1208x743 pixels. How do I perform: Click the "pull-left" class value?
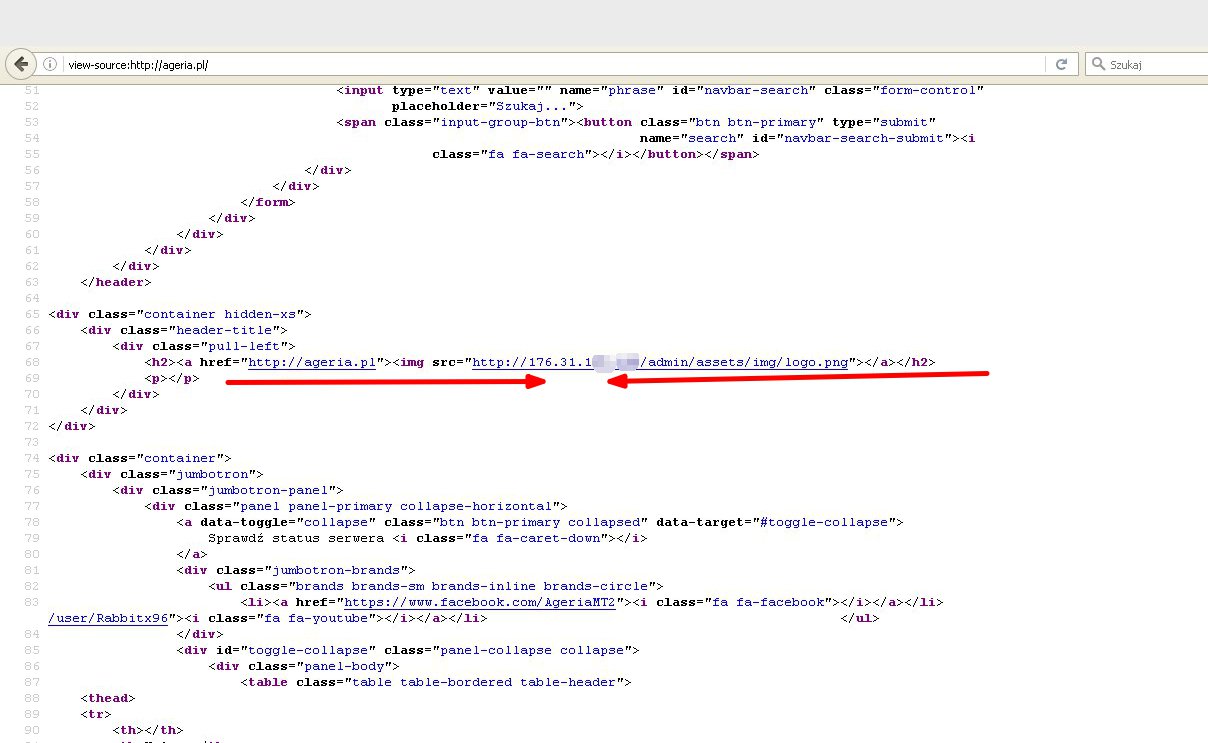[x=249, y=346]
